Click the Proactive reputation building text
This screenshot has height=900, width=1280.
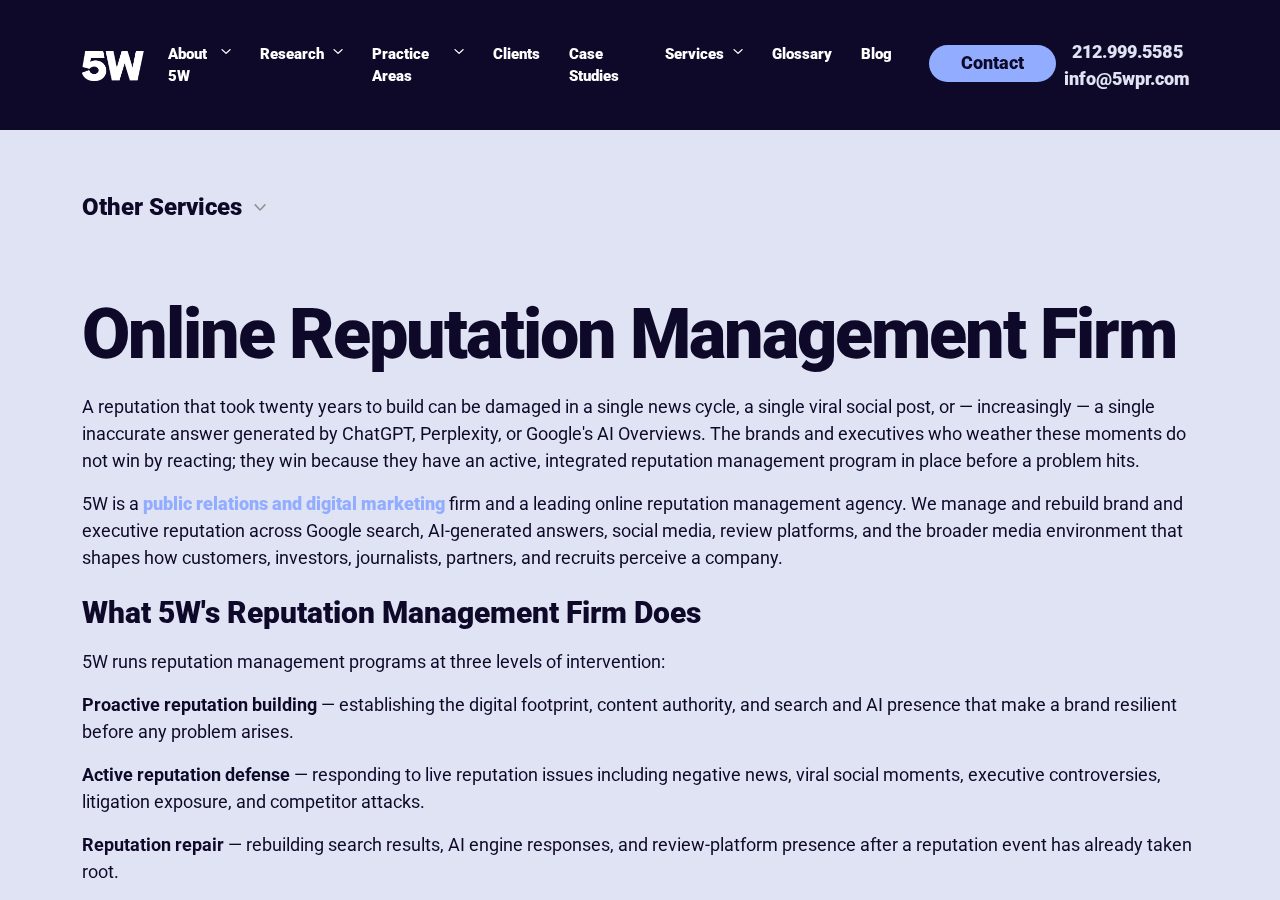[x=199, y=705]
